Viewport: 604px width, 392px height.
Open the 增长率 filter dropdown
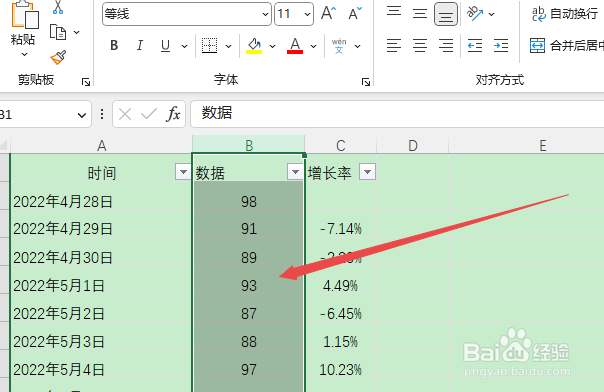(x=367, y=172)
